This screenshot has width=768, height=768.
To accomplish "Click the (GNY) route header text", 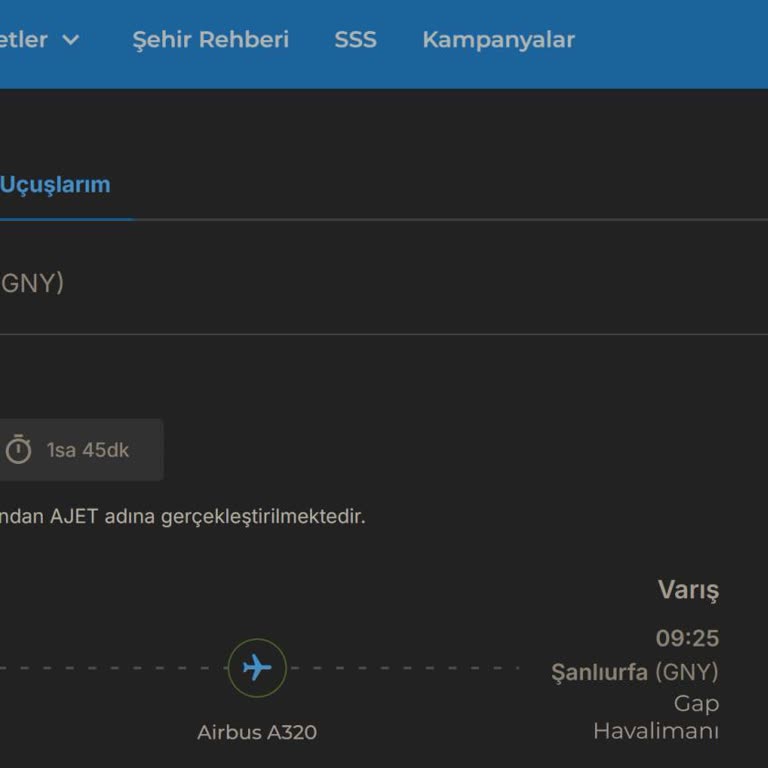I will tap(32, 284).
